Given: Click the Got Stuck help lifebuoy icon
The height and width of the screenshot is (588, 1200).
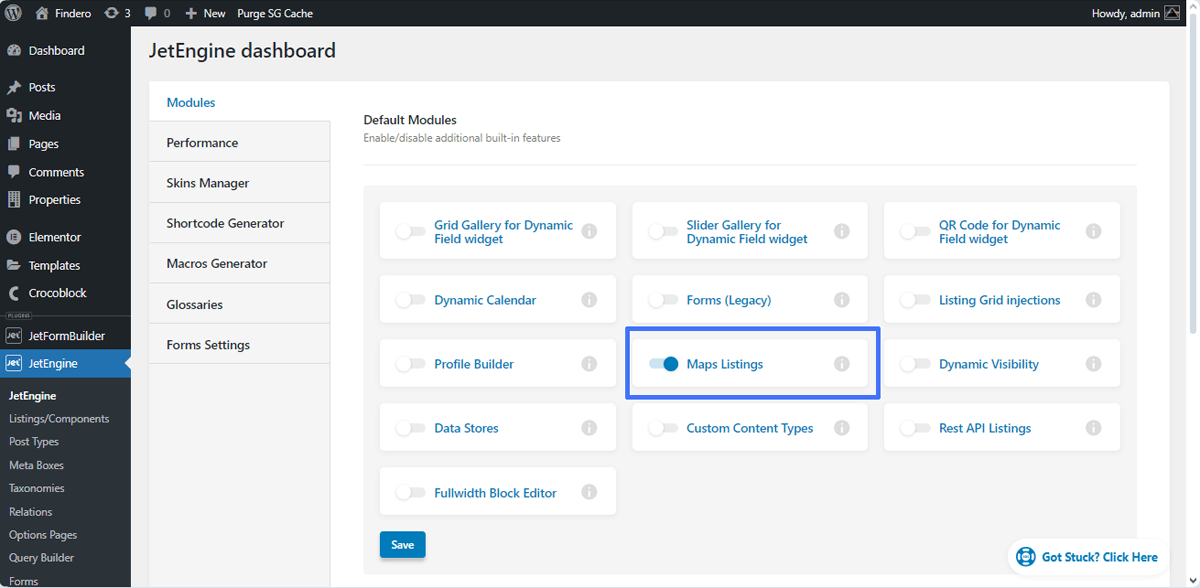Looking at the screenshot, I should (x=1025, y=557).
